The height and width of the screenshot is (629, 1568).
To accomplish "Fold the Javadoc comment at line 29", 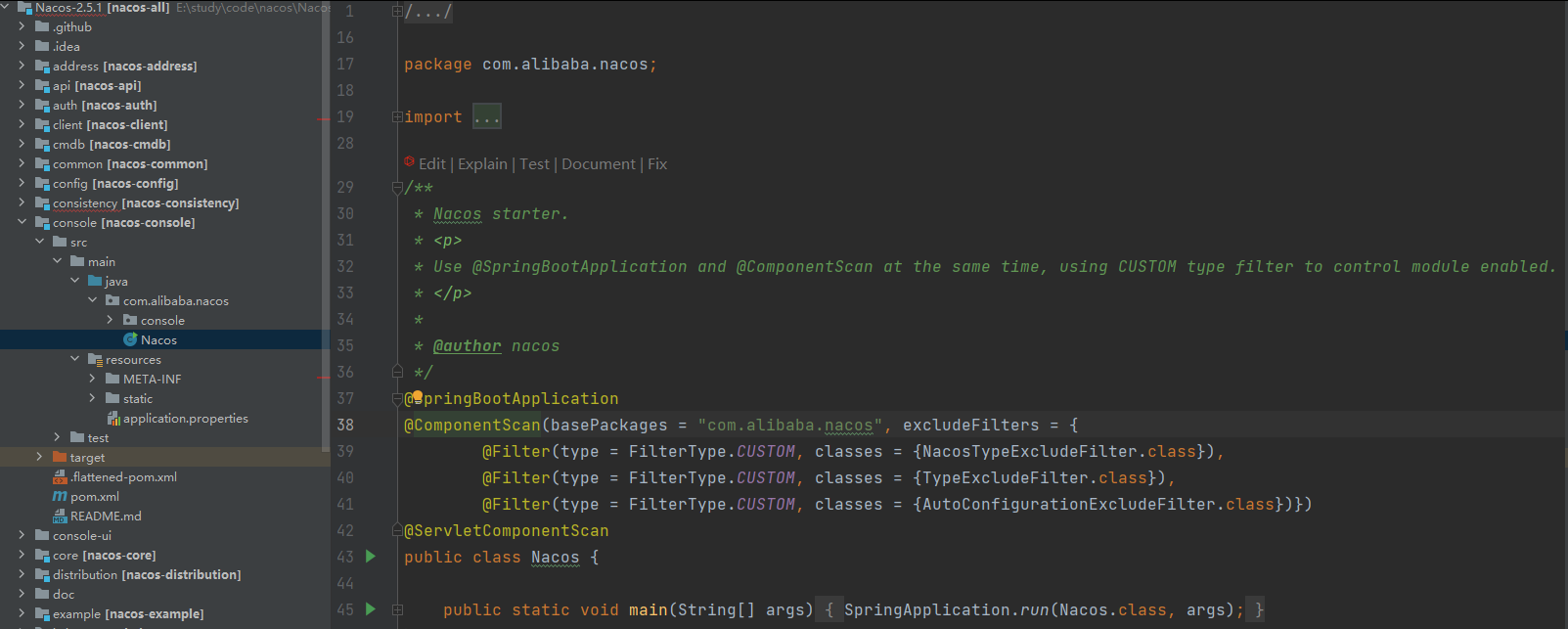I will [x=397, y=187].
